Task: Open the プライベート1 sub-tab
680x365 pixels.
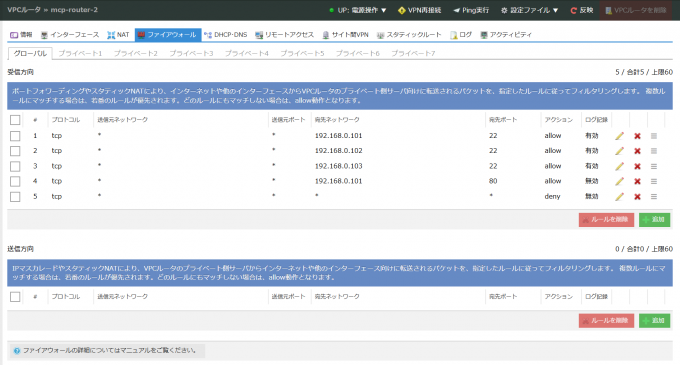Action: point(80,53)
